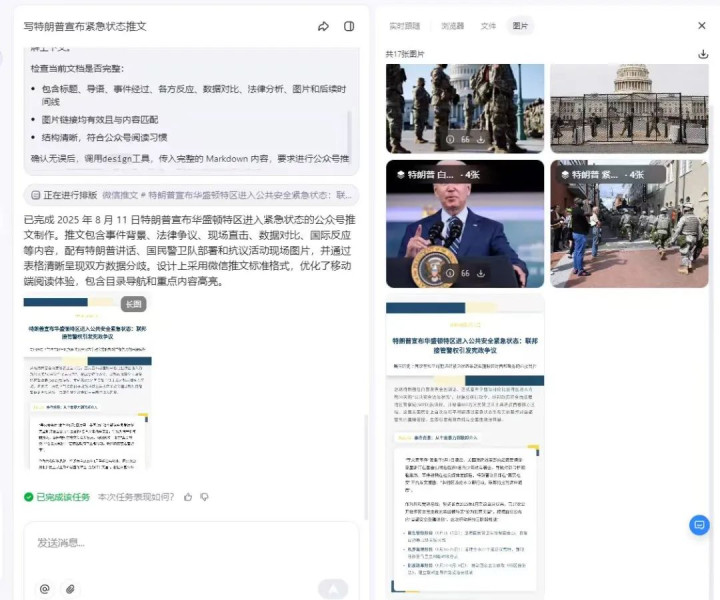The height and width of the screenshot is (600, 720).
Task: Toggle the side panel layout icon
Action: [349, 26]
